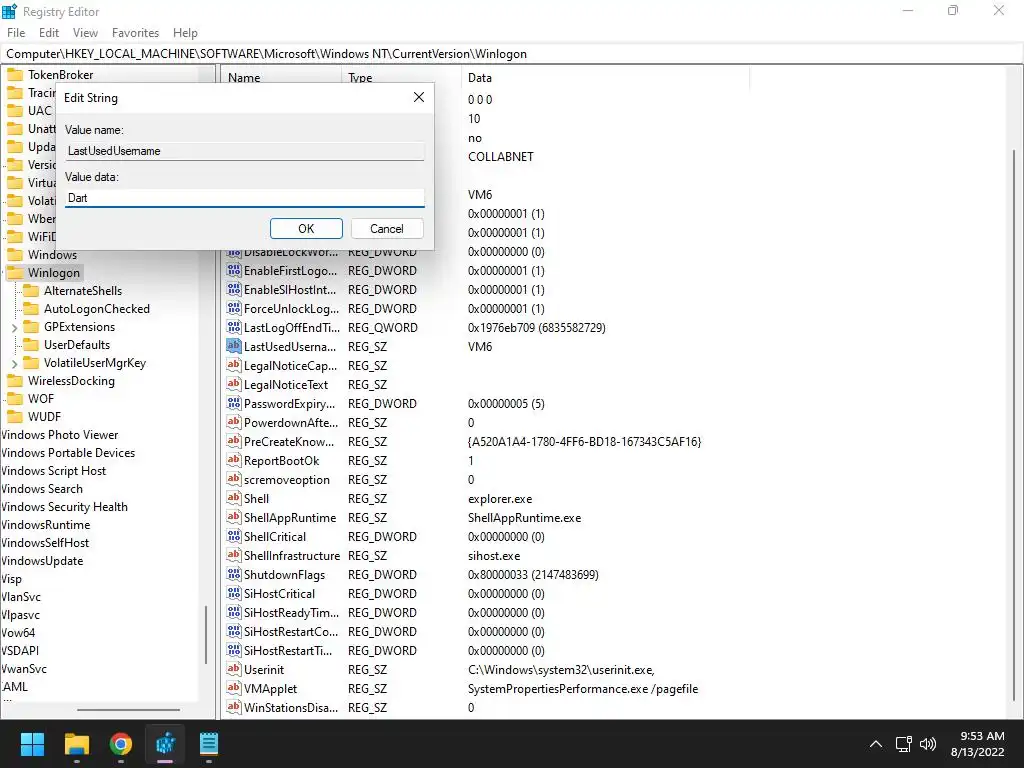The height and width of the screenshot is (768, 1024).
Task: Click the EnableSIHostInt... DWORD value icon
Action: (234, 289)
